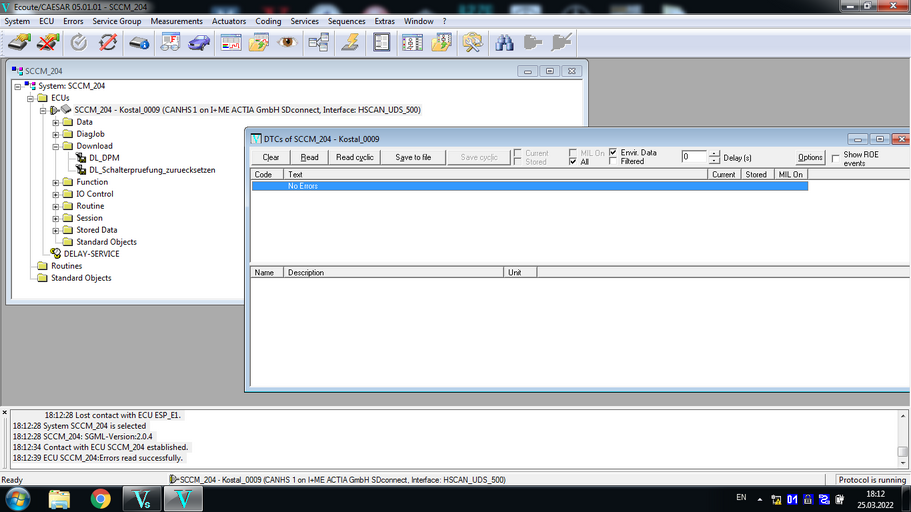Click the yellow lightning bolt toolbar icon
Viewport: 911px width, 512px height.
350,42
